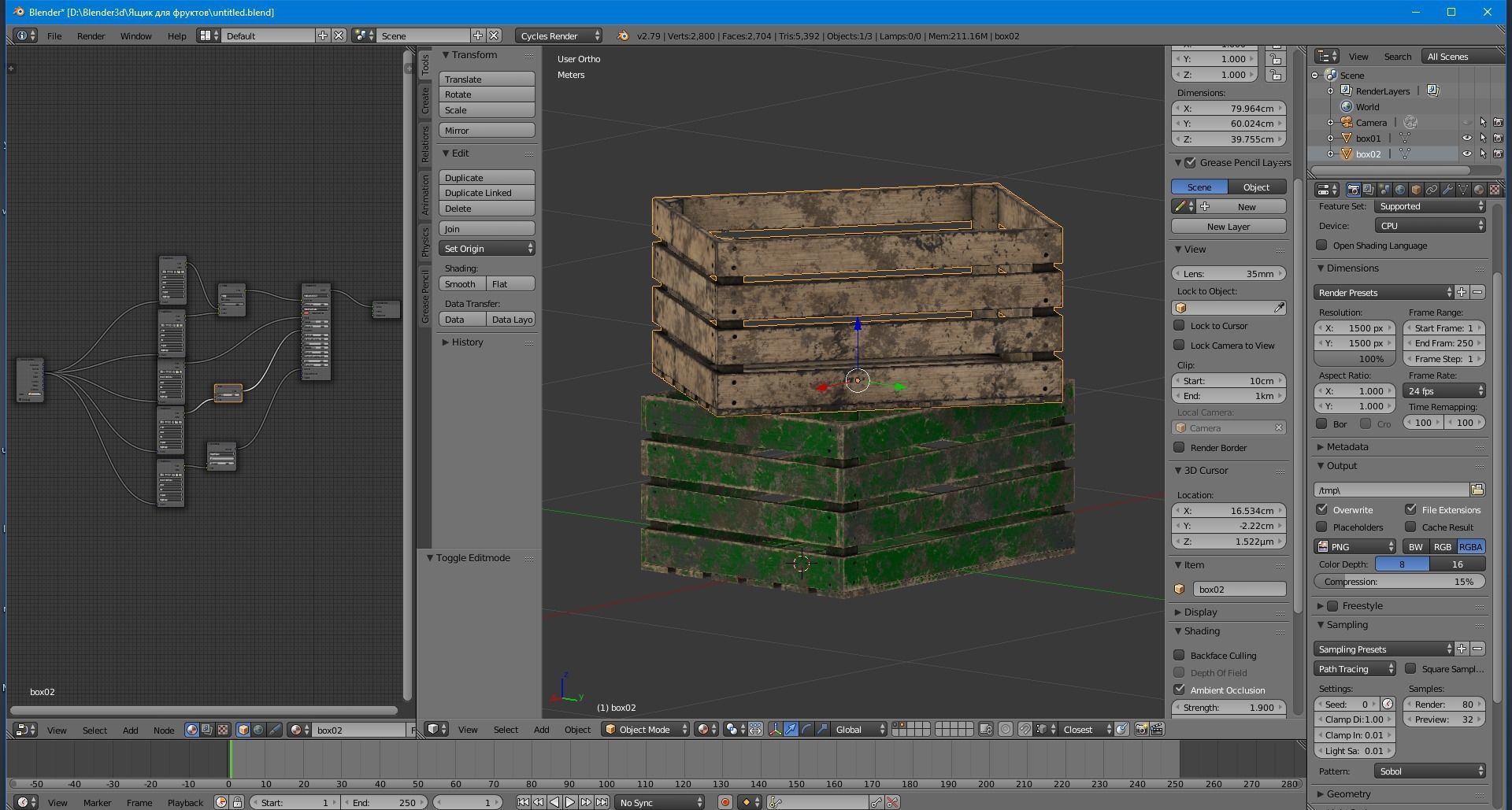The image size is (1512, 810).
Task: Open Node menu in node editor
Action: click(x=164, y=730)
